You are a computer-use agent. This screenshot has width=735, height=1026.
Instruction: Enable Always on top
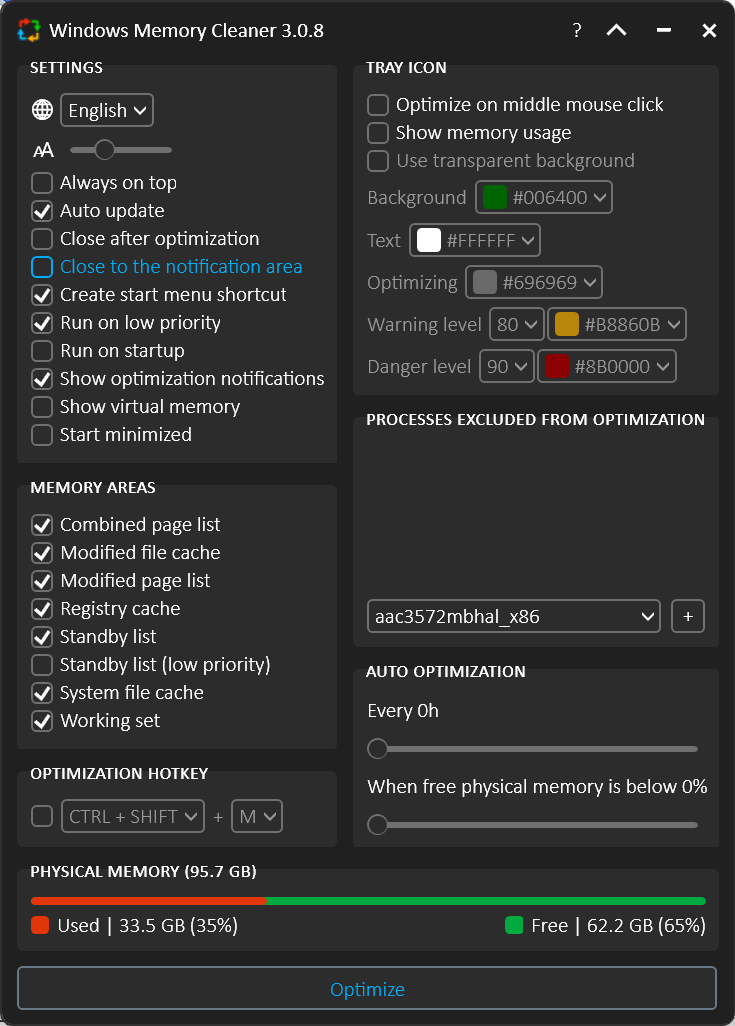[x=42, y=183]
